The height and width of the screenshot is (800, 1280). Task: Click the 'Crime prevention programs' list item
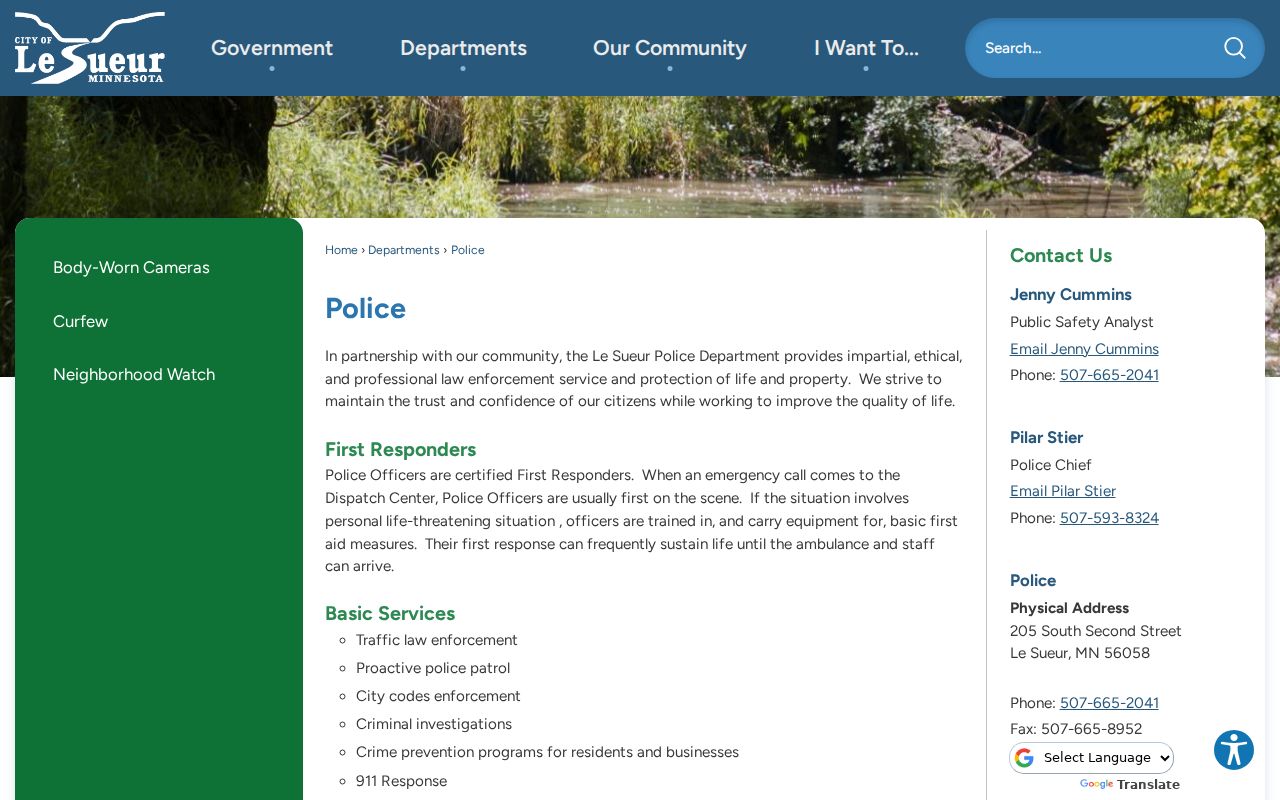pos(547,752)
